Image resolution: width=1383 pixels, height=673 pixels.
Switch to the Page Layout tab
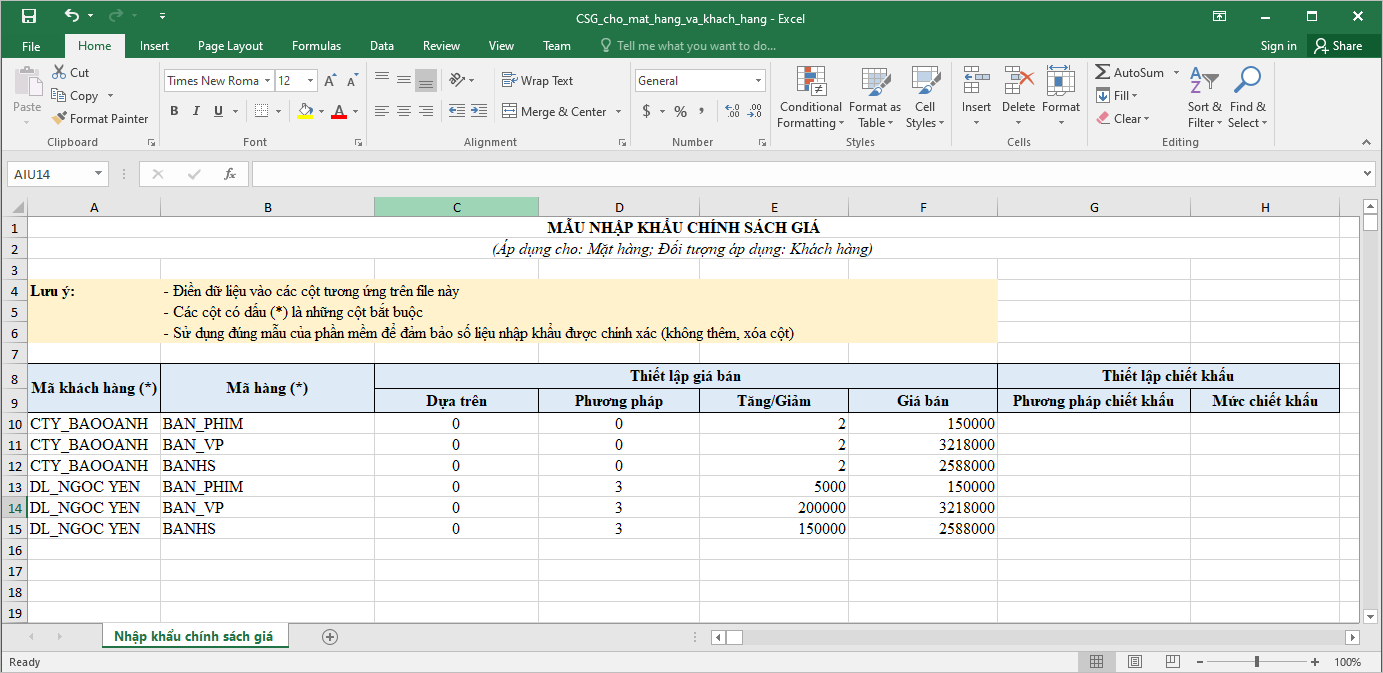(230, 46)
